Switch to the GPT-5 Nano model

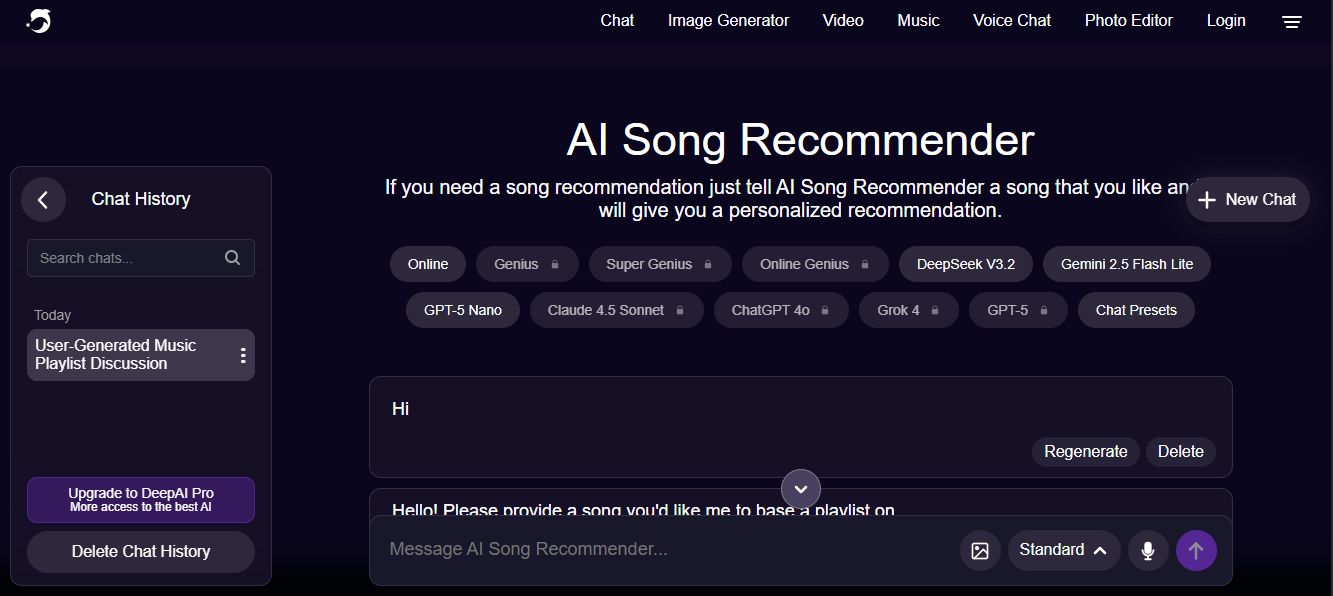click(462, 309)
